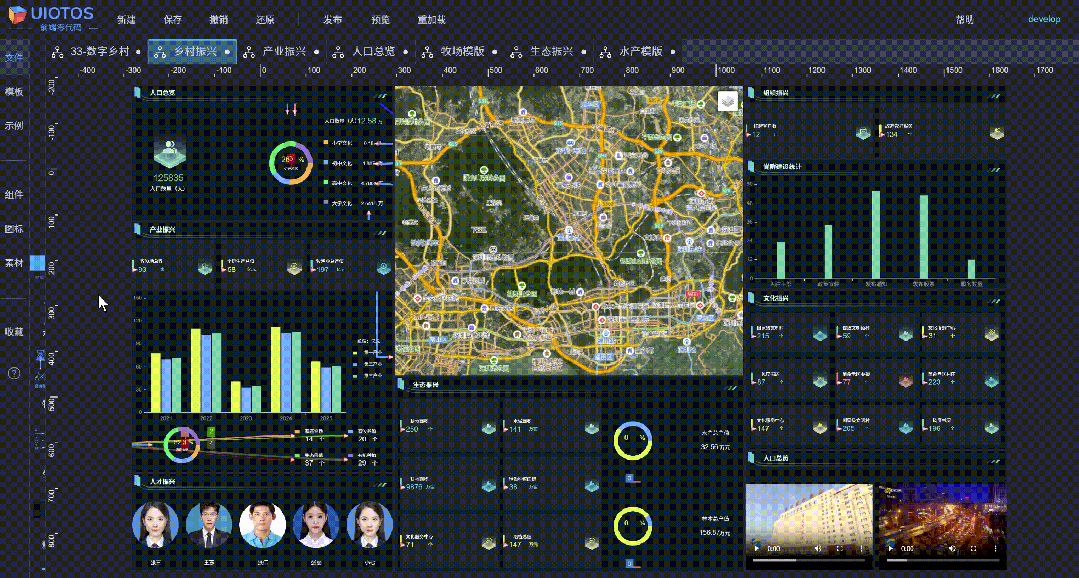1079x578 pixels.
Task: Open the 模板 sidebar panel
Action: [x=14, y=92]
